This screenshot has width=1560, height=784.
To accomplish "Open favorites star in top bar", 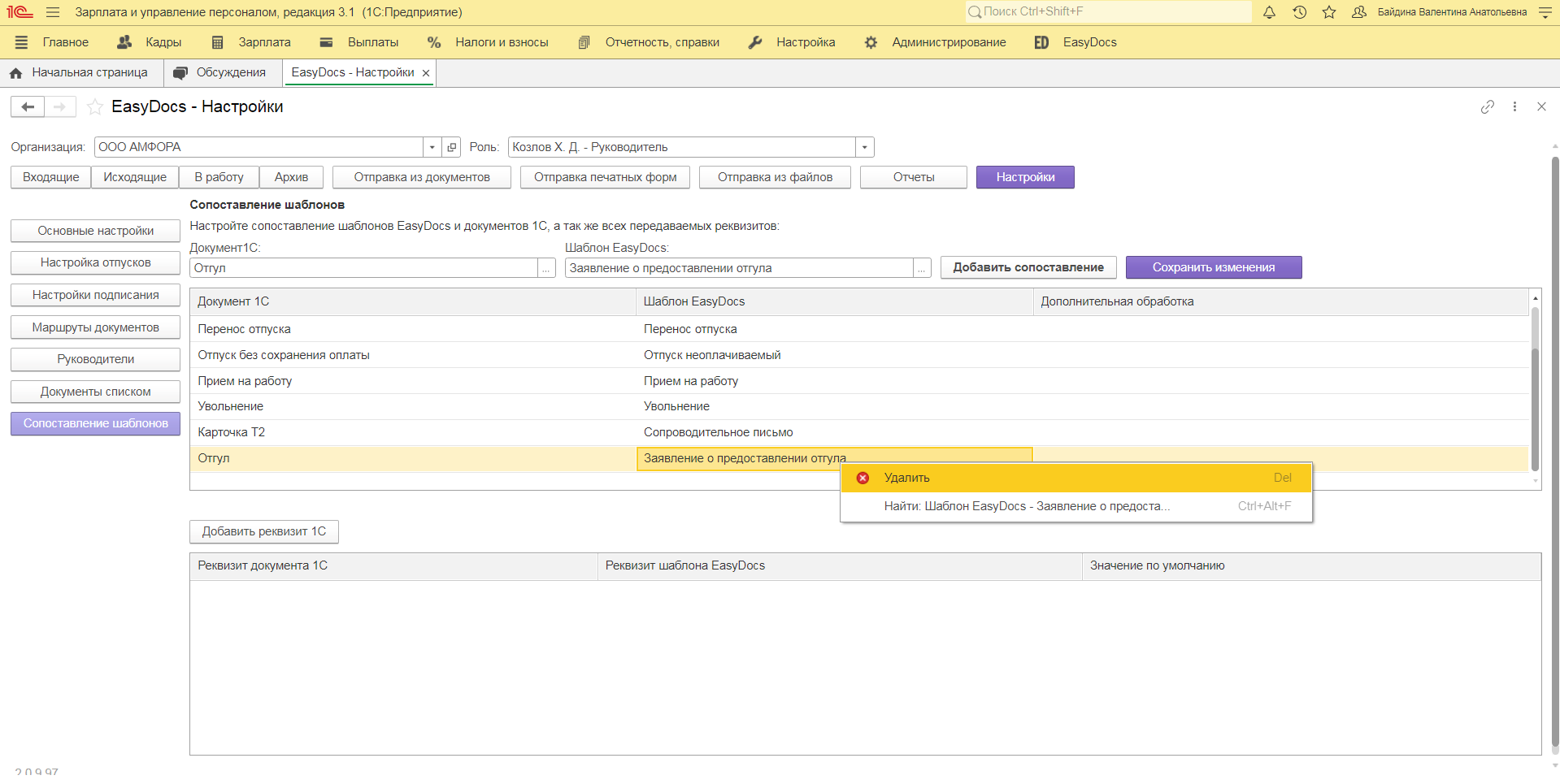I will (1329, 12).
